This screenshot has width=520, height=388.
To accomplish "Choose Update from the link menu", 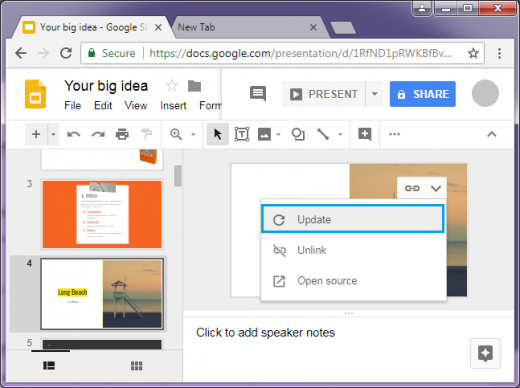I will [x=353, y=219].
